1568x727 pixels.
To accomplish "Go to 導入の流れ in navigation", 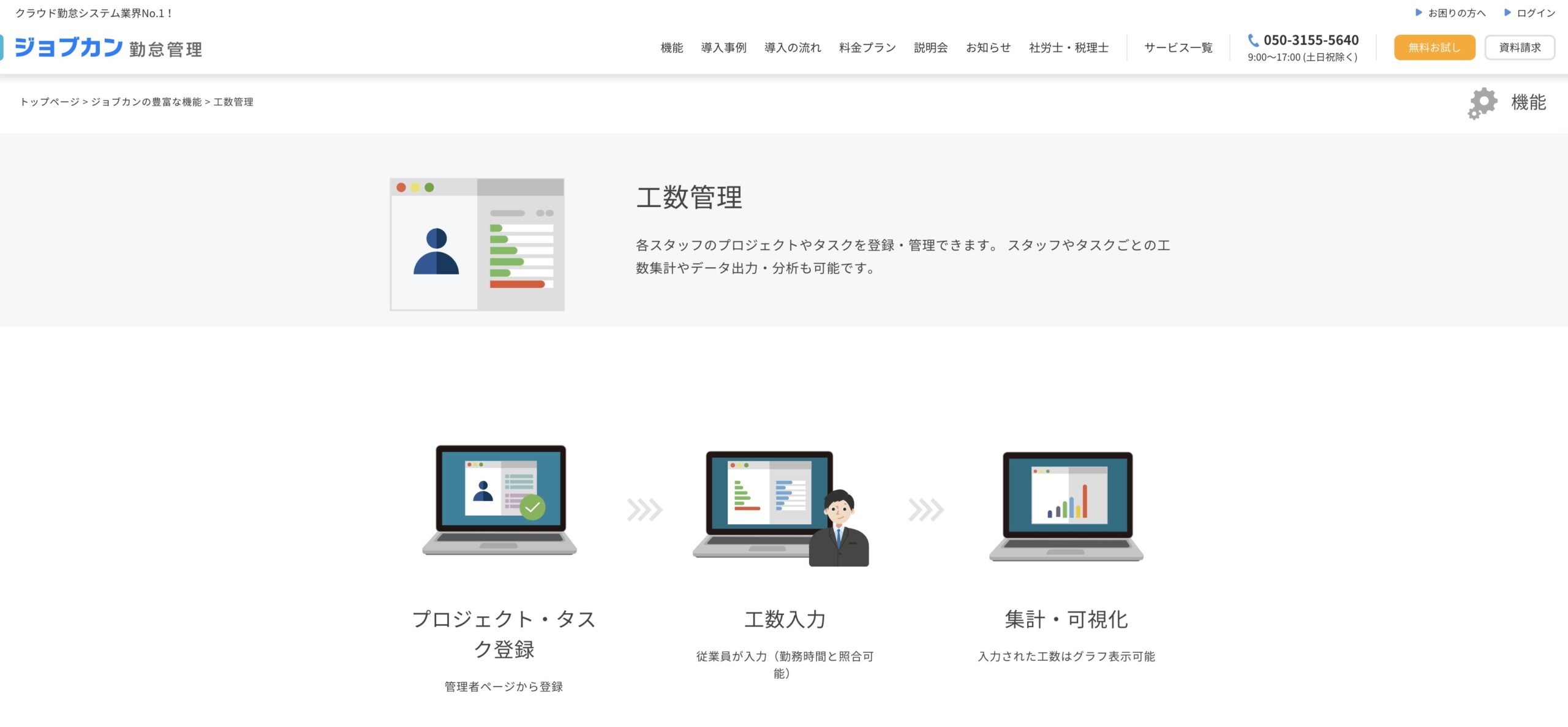I will pyautogui.click(x=793, y=48).
